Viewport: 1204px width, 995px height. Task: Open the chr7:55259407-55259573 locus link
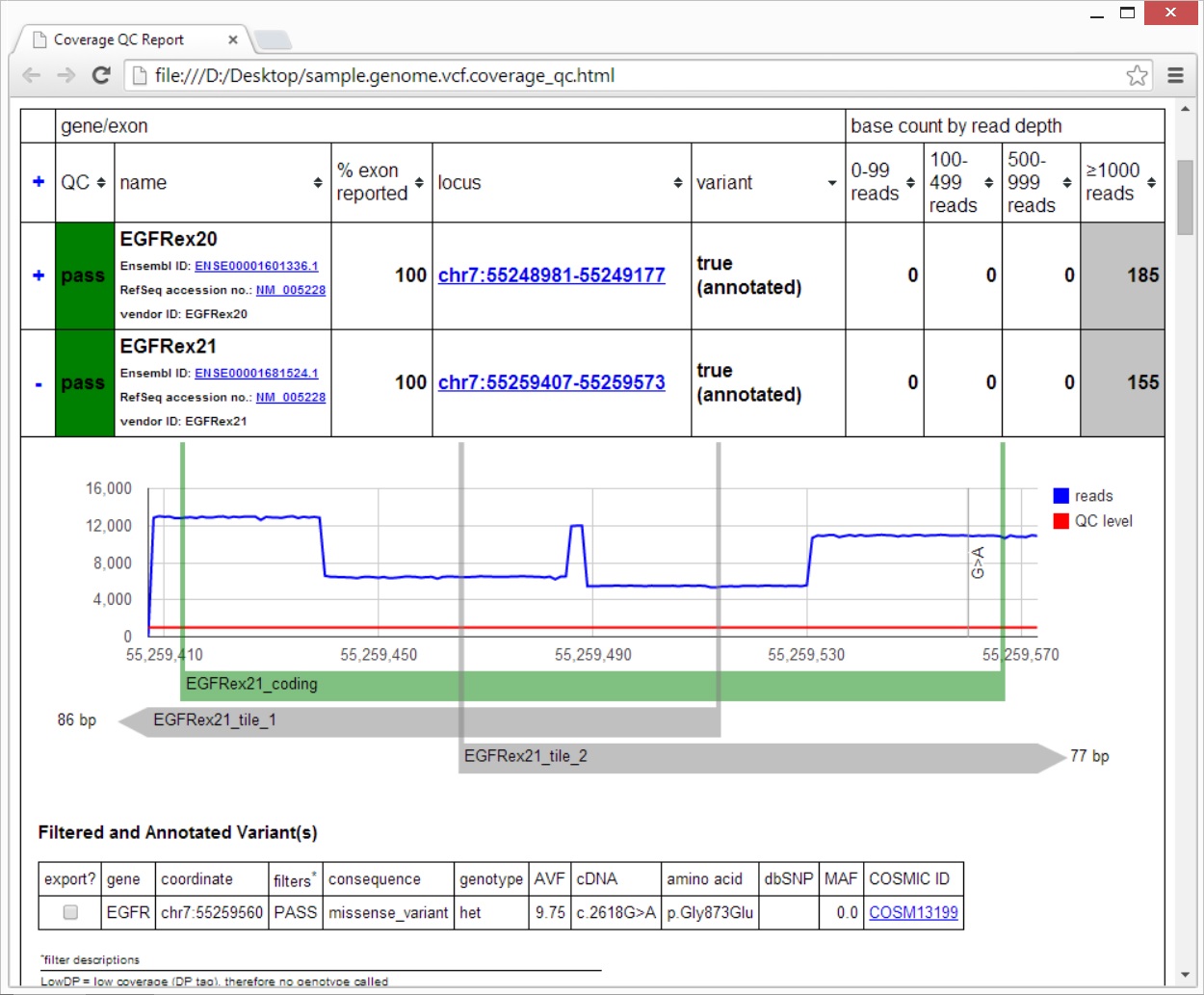tap(551, 382)
